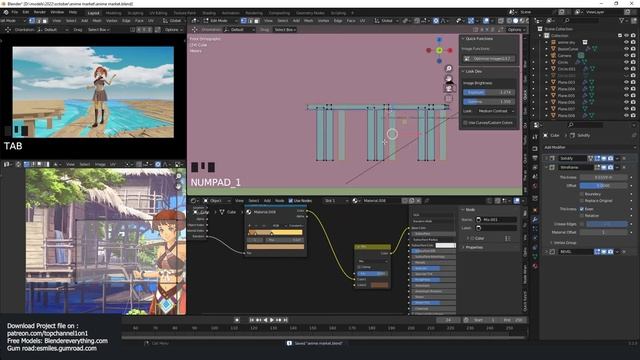This screenshot has height=360, width=640.
Task: Open the Select Box dropdown in the main viewport
Action: tap(284, 29)
